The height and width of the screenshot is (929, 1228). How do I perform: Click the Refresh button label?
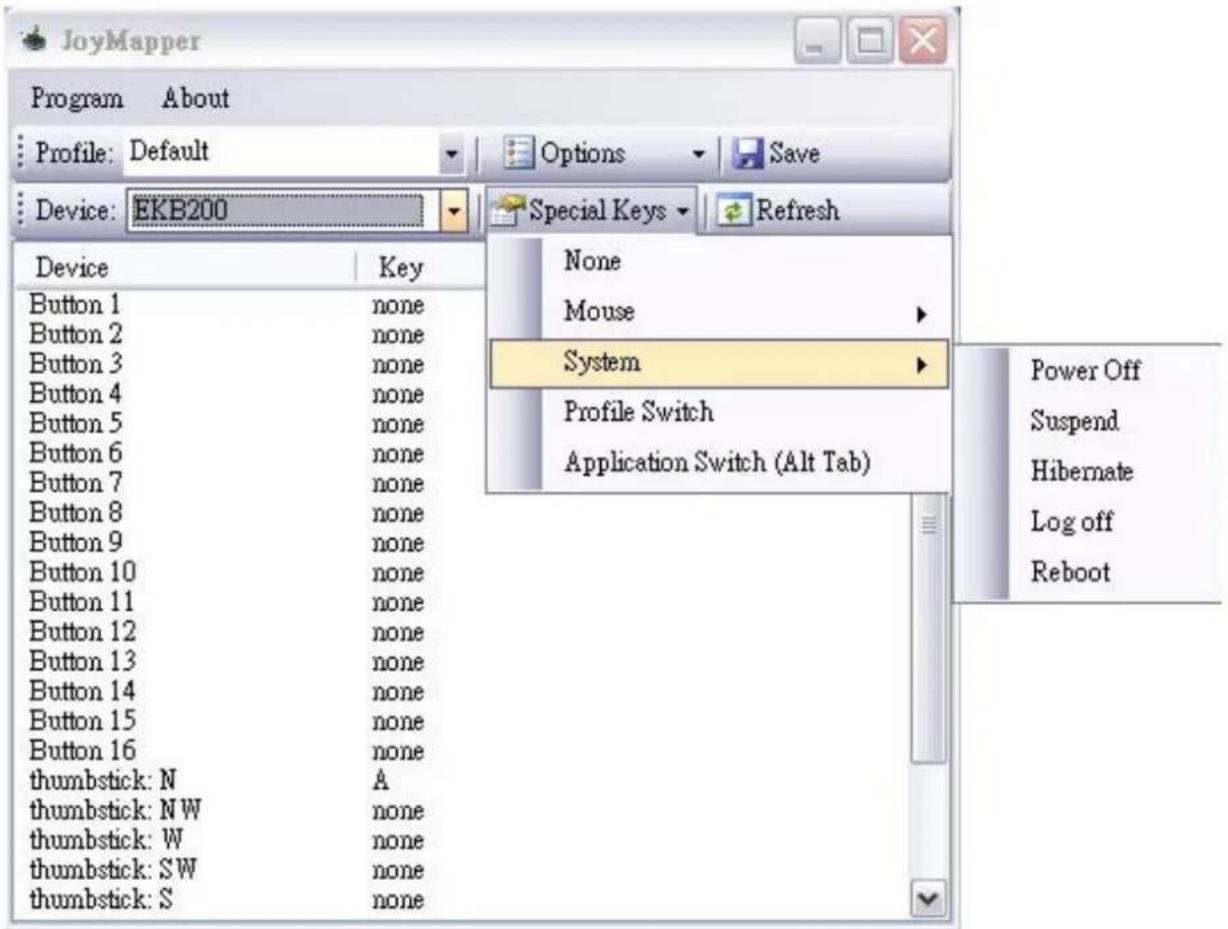tap(797, 211)
